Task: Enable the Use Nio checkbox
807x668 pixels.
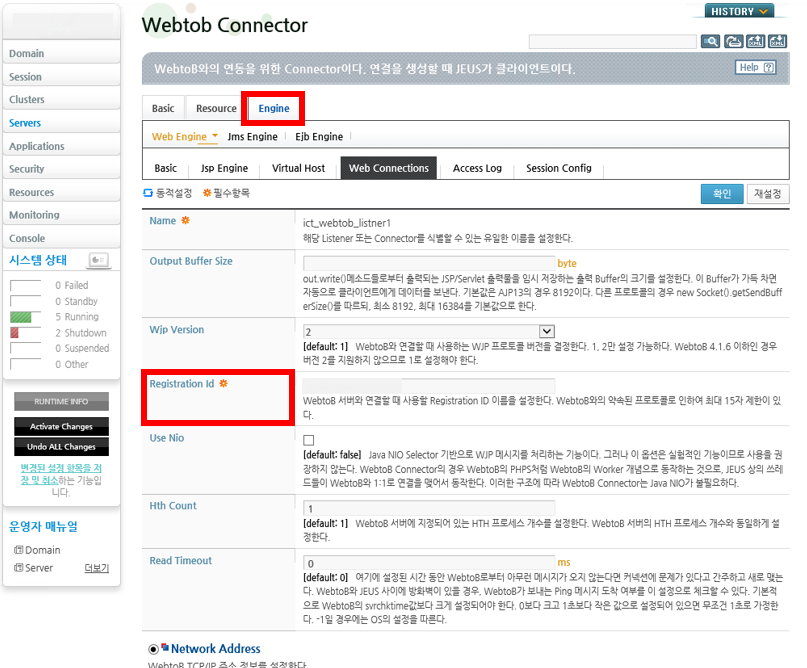Action: click(x=308, y=440)
